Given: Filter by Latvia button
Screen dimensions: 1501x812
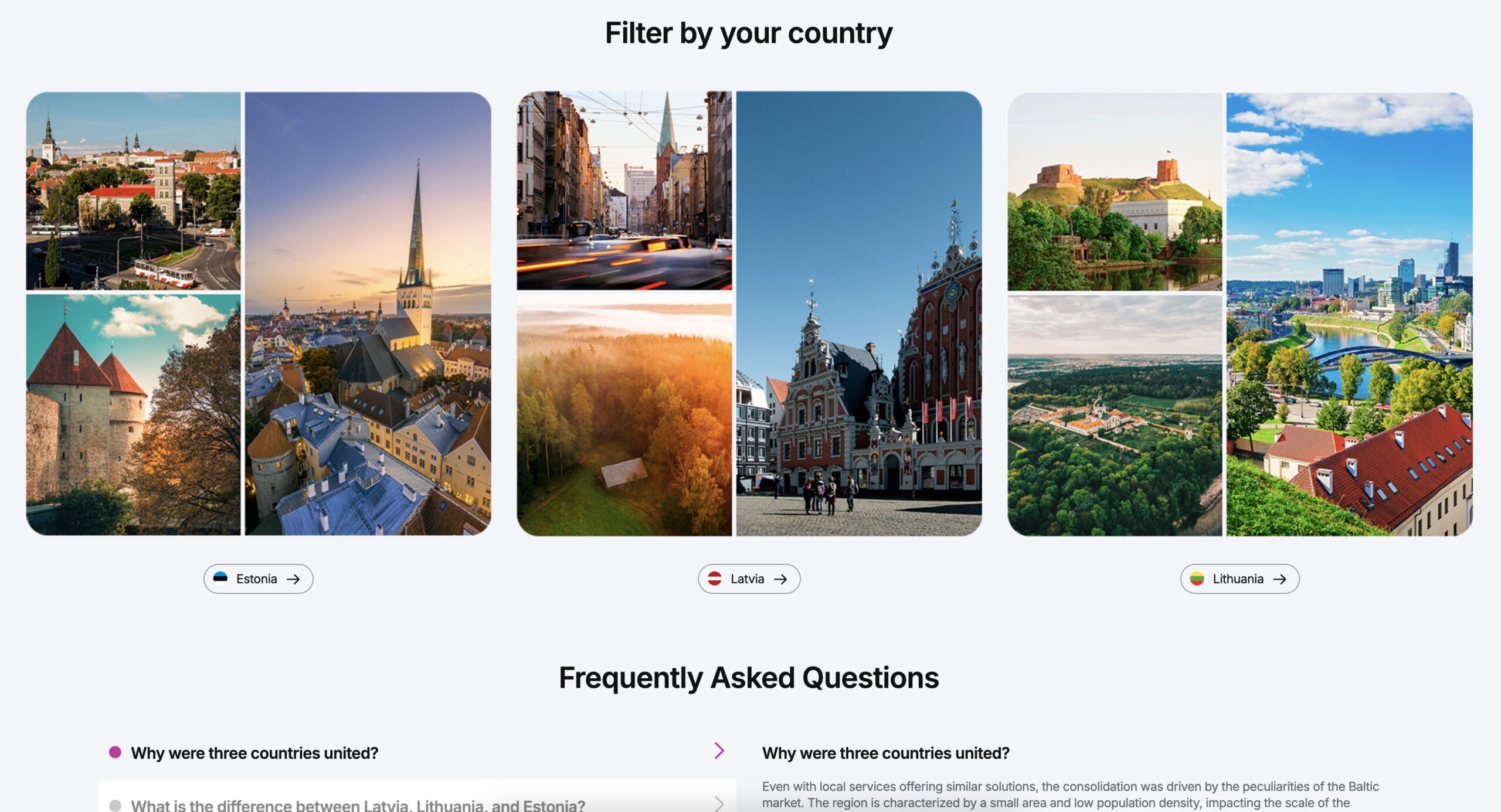Looking at the screenshot, I should pos(749,579).
